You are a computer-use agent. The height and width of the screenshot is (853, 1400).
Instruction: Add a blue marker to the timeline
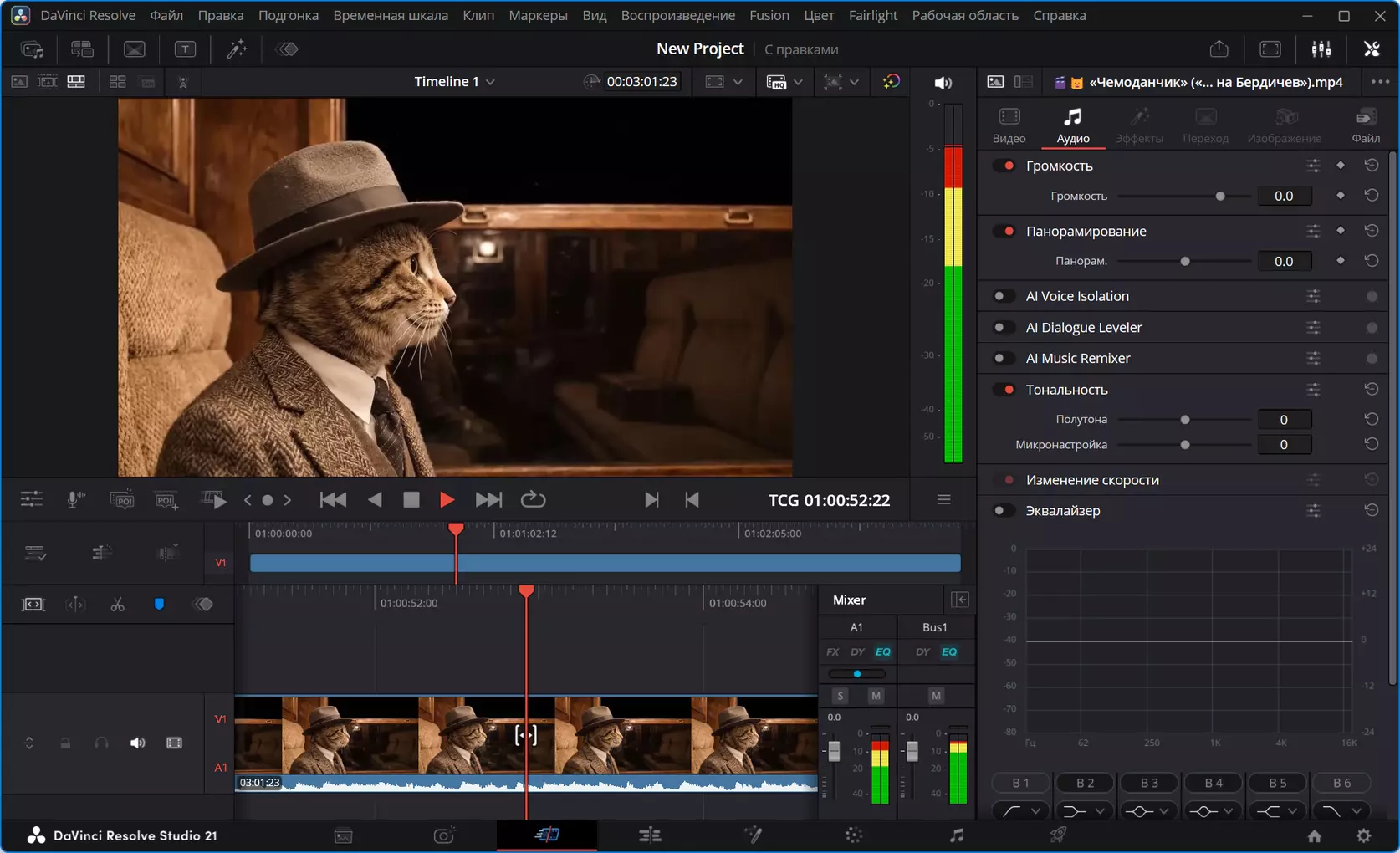[x=159, y=605]
